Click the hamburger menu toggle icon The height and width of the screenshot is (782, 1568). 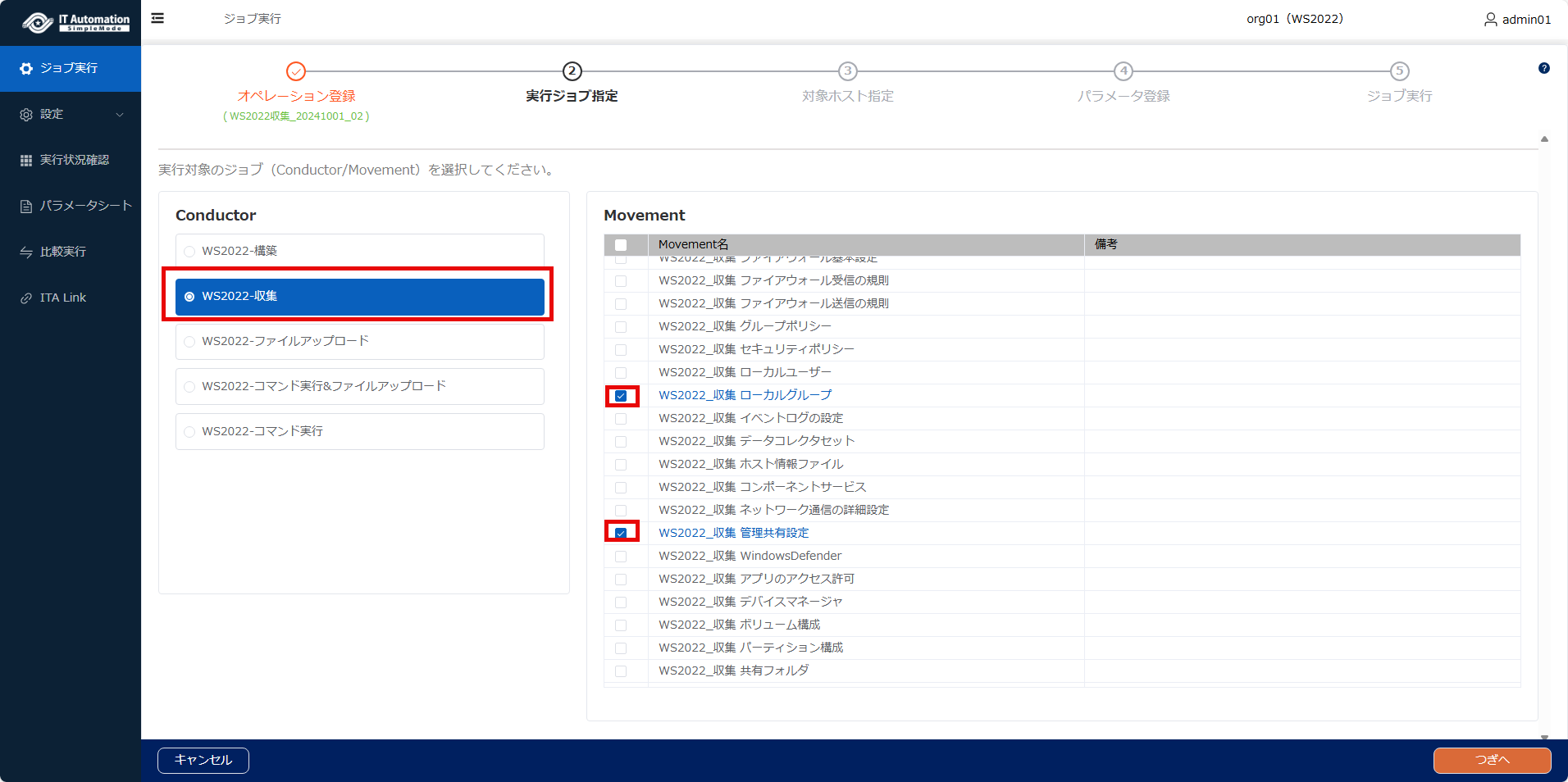tap(157, 18)
